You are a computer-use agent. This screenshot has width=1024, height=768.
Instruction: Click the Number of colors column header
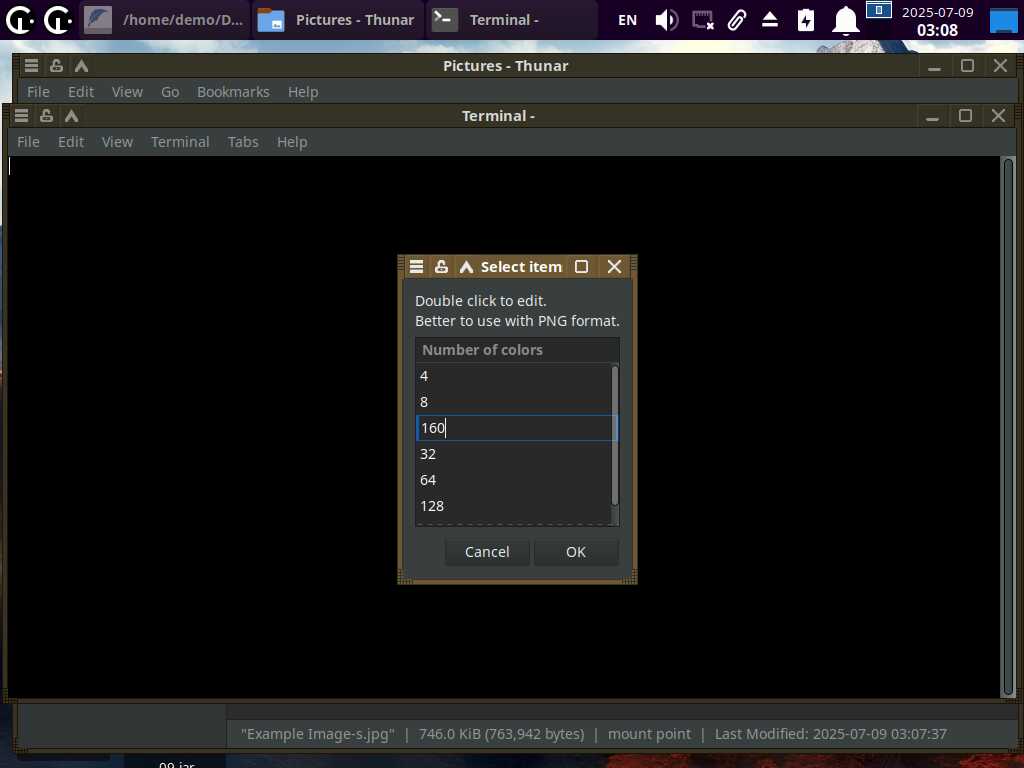517,350
